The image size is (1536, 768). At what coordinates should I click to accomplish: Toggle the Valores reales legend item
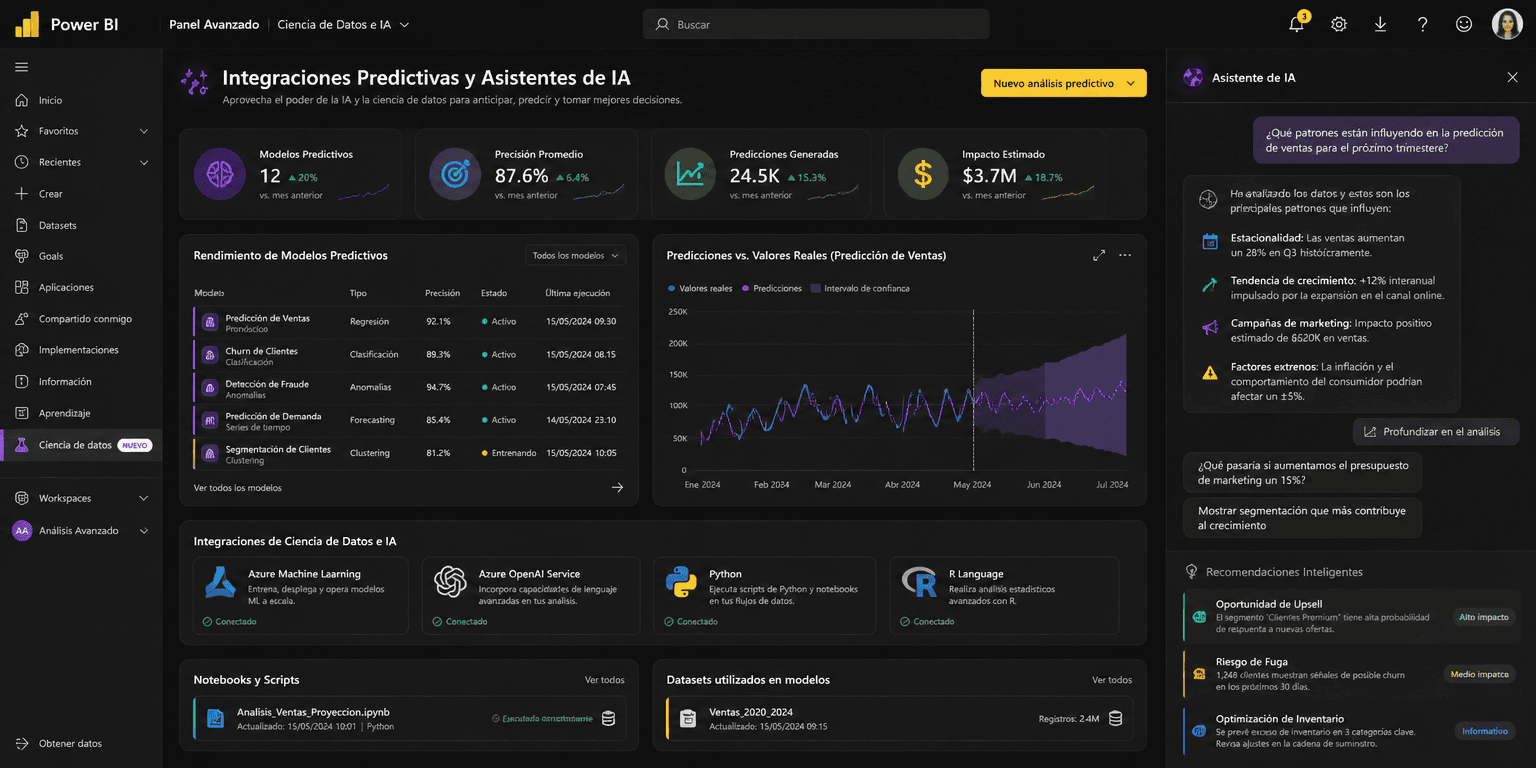pyautogui.click(x=700, y=288)
